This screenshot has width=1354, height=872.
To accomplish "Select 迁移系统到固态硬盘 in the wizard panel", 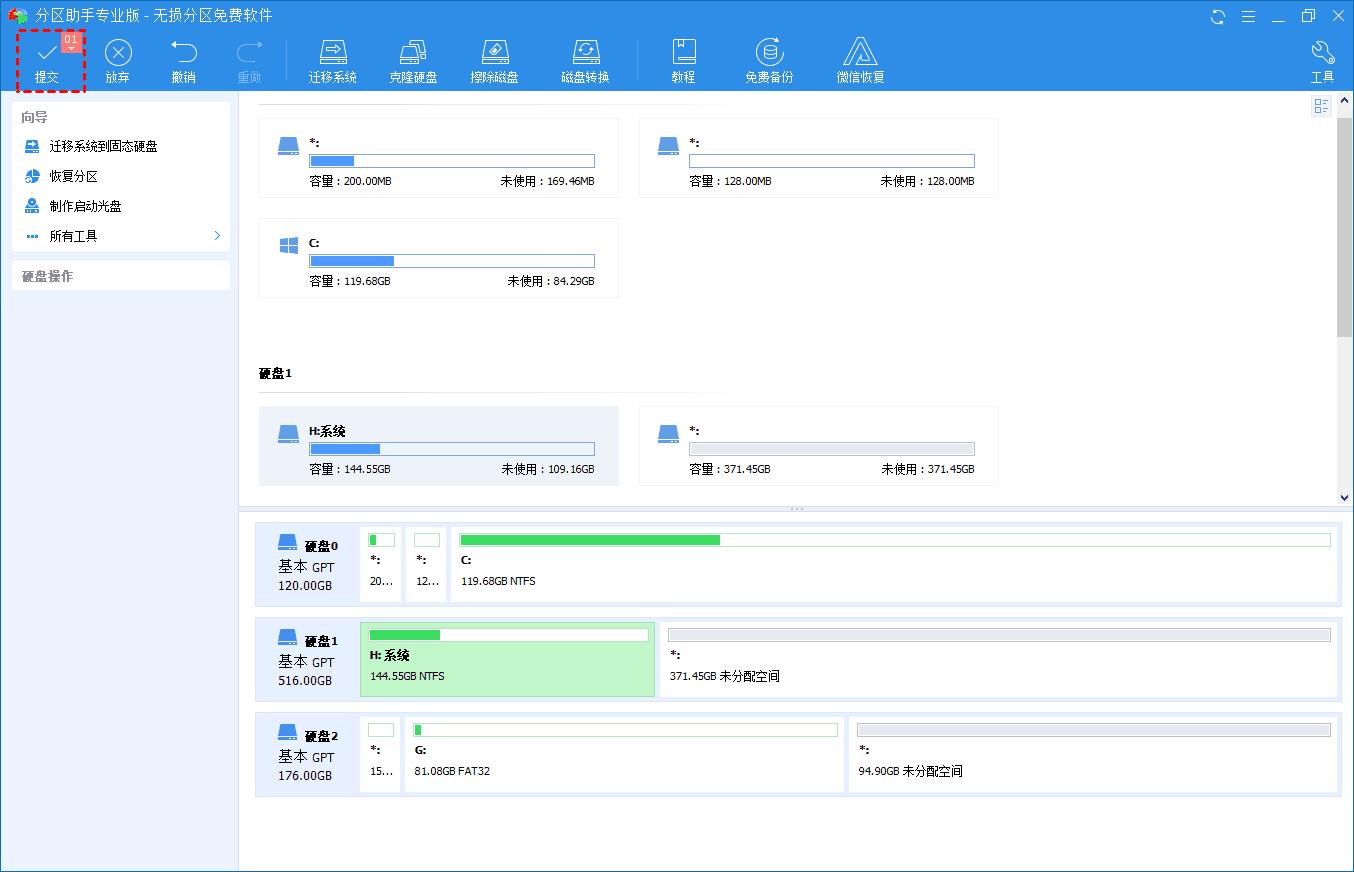I will tap(103, 146).
